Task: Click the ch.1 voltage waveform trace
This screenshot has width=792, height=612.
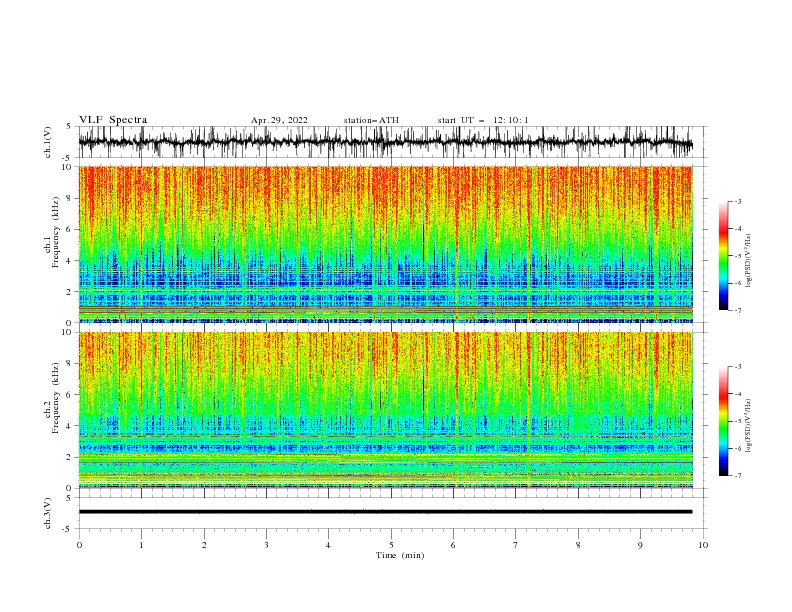Action: (385, 142)
